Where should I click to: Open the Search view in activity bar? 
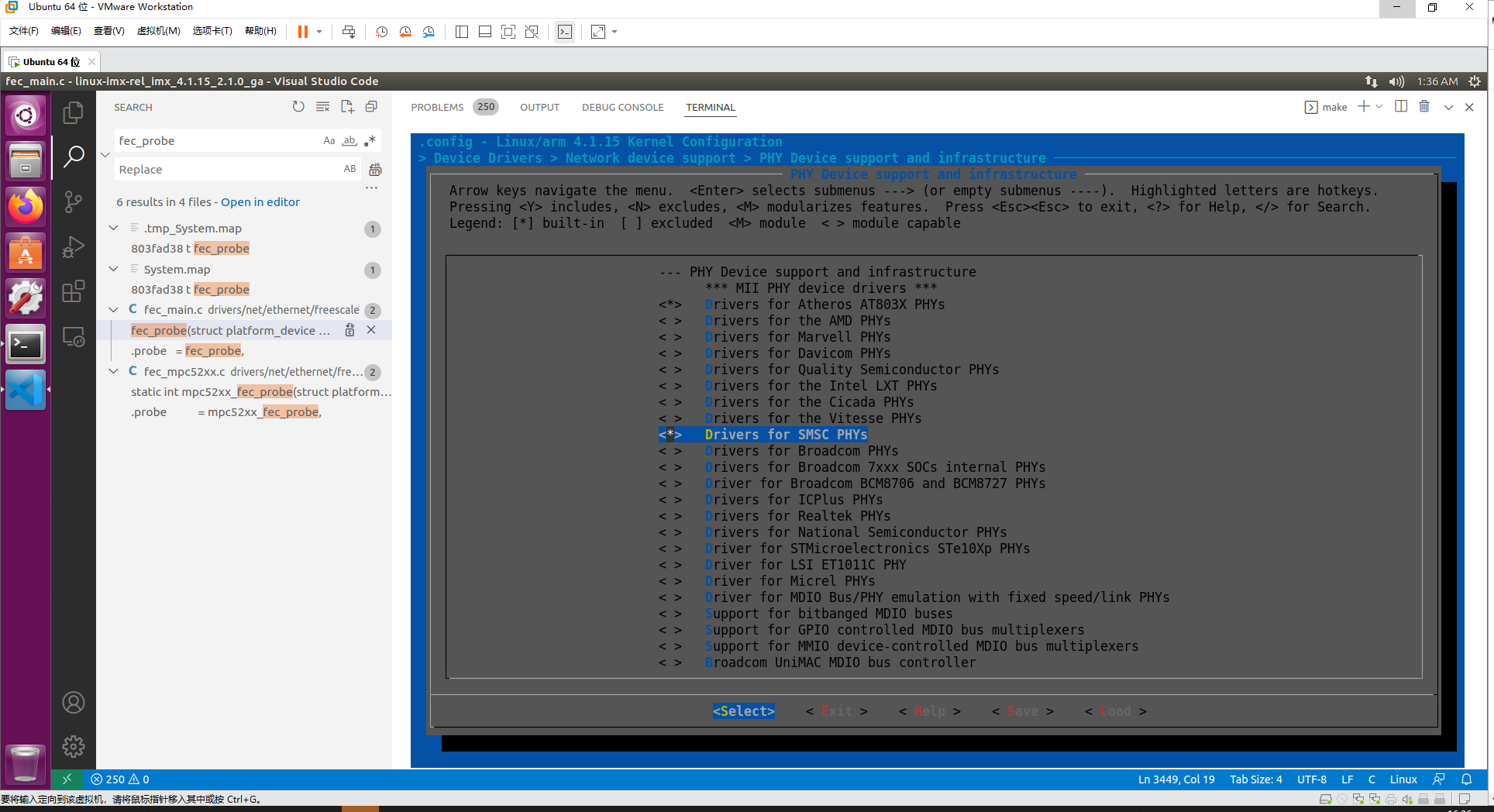tap(74, 157)
